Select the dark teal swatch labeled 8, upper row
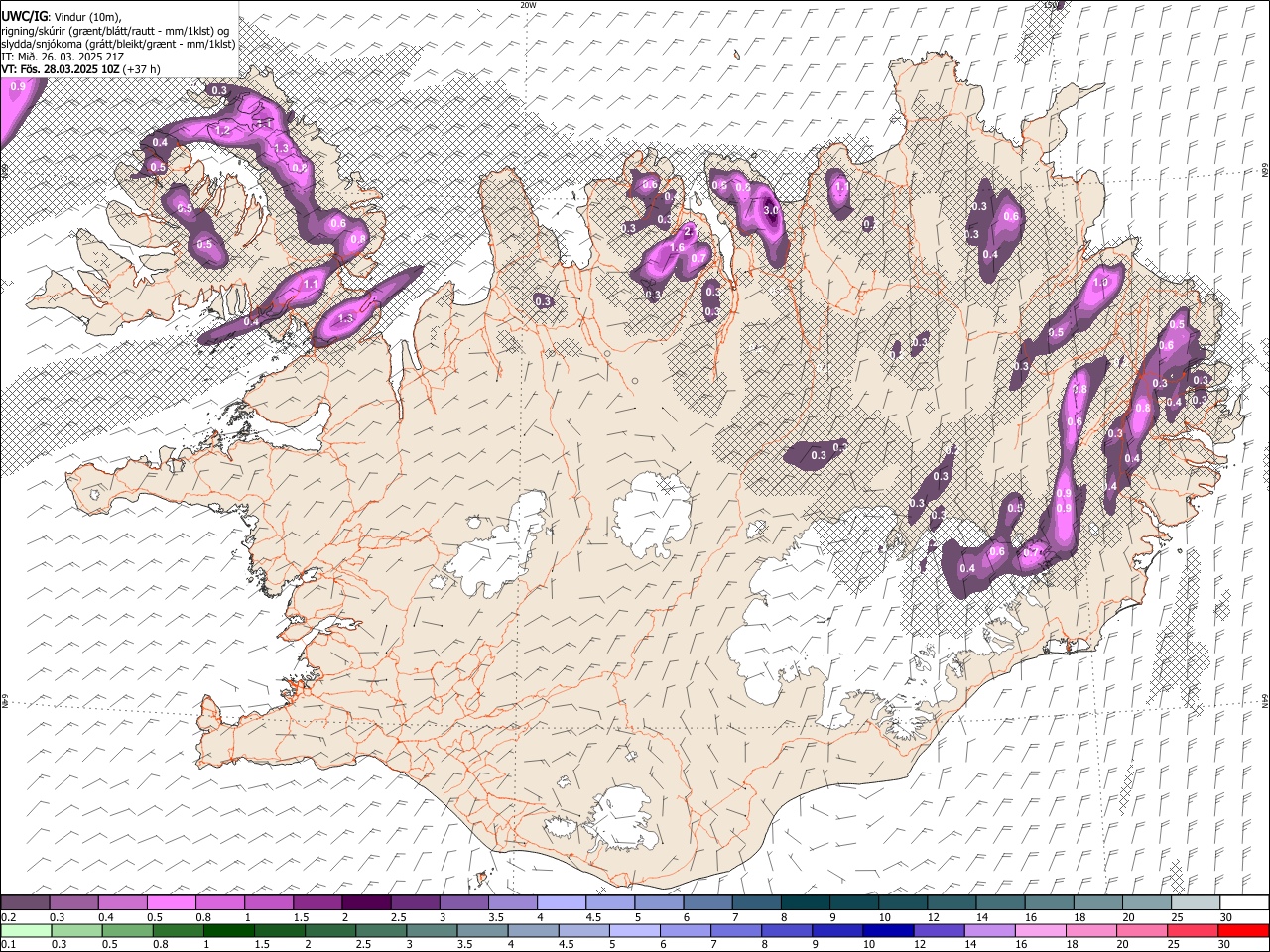Screen dimensions: 1270x952 point(805,902)
